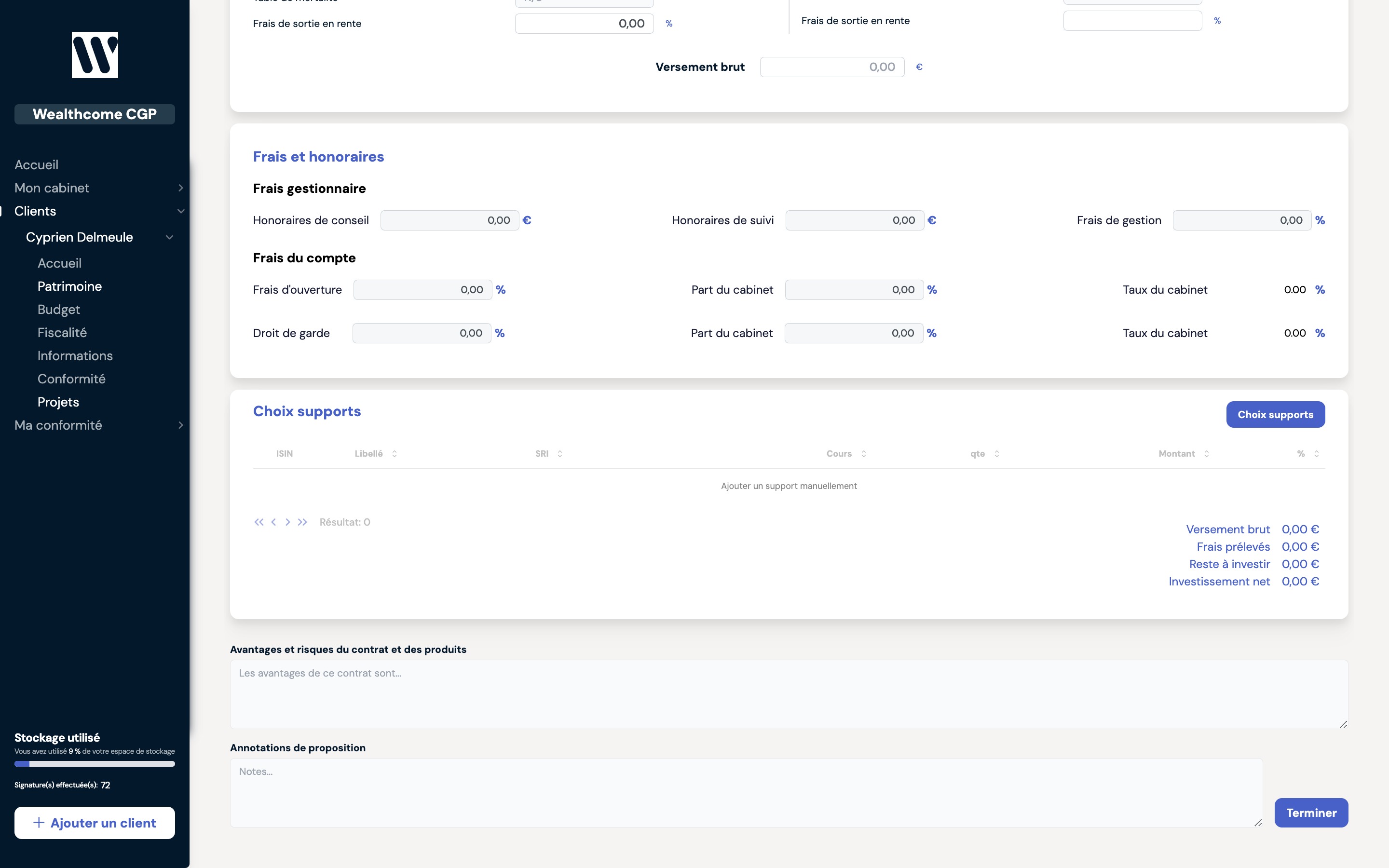Focus the Frais d'ouverture field
Screen dimensions: 1389x868
pos(422,289)
